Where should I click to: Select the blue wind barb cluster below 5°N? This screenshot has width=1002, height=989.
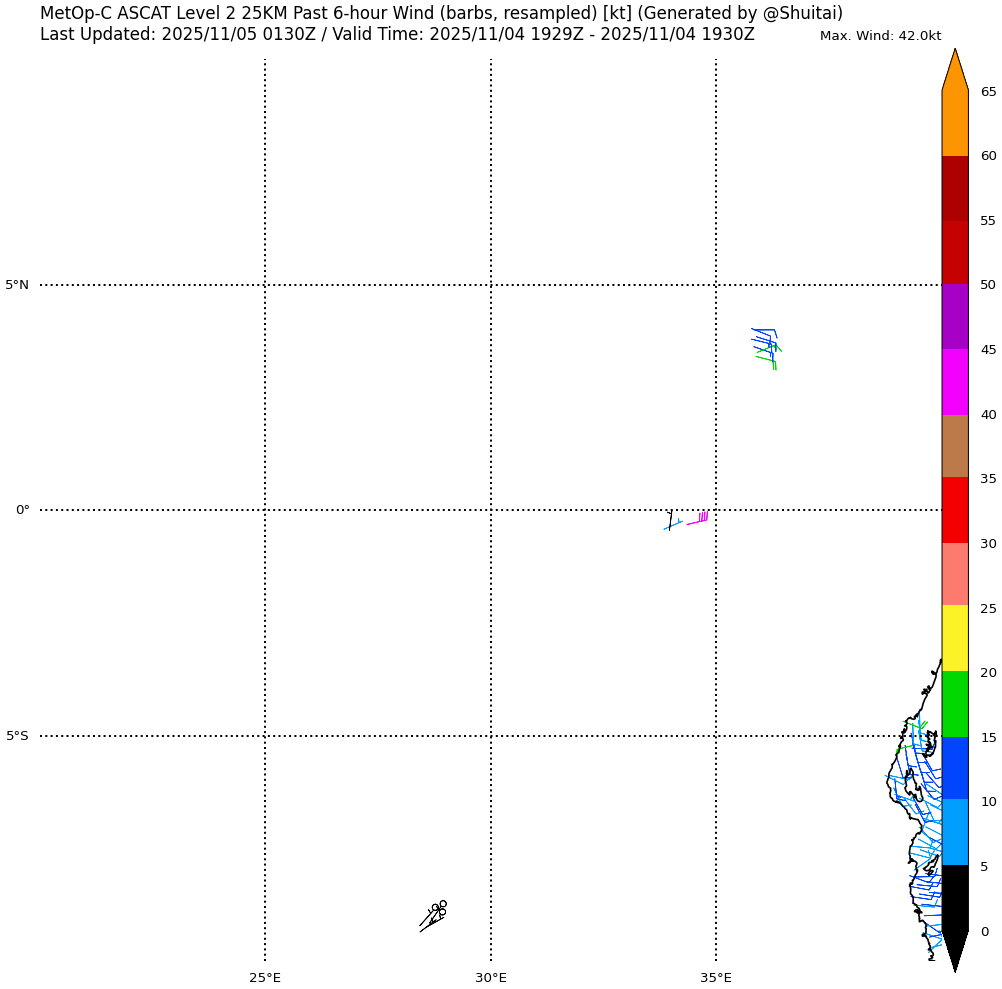tap(765, 343)
